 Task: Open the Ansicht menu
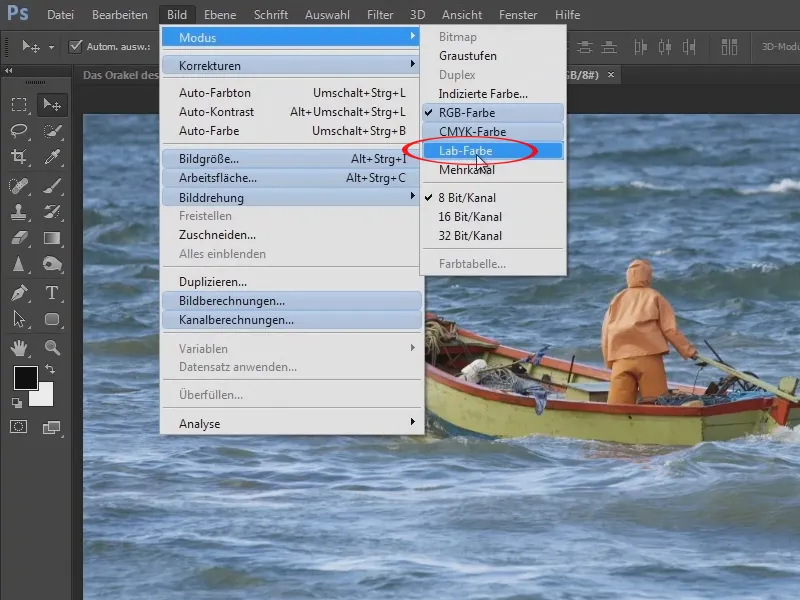pyautogui.click(x=462, y=15)
